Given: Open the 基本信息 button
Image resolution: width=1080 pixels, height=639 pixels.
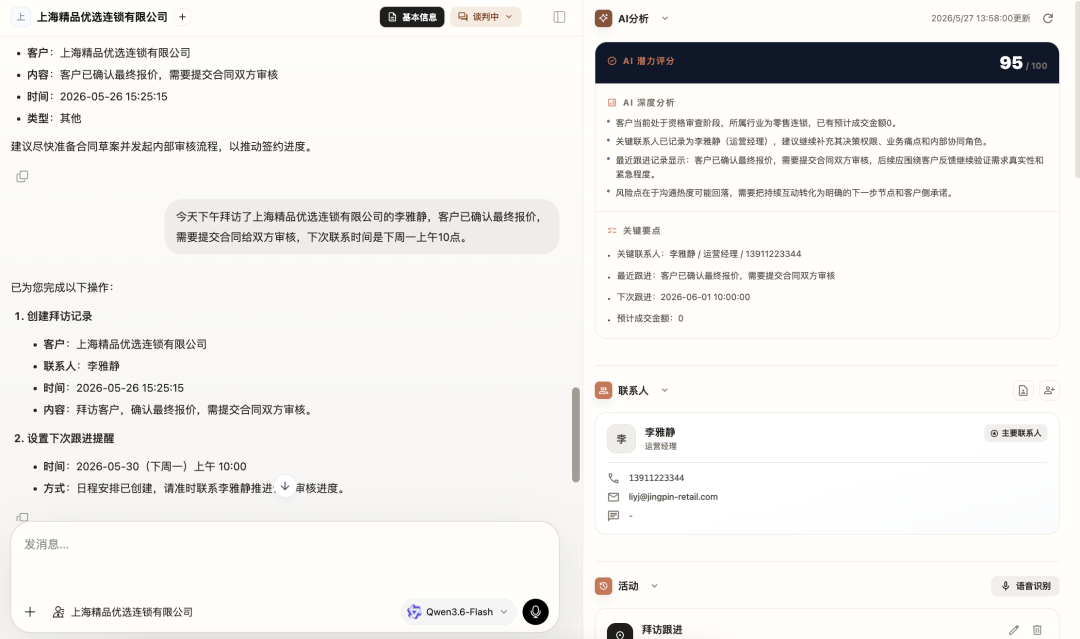Looking at the screenshot, I should click(412, 17).
